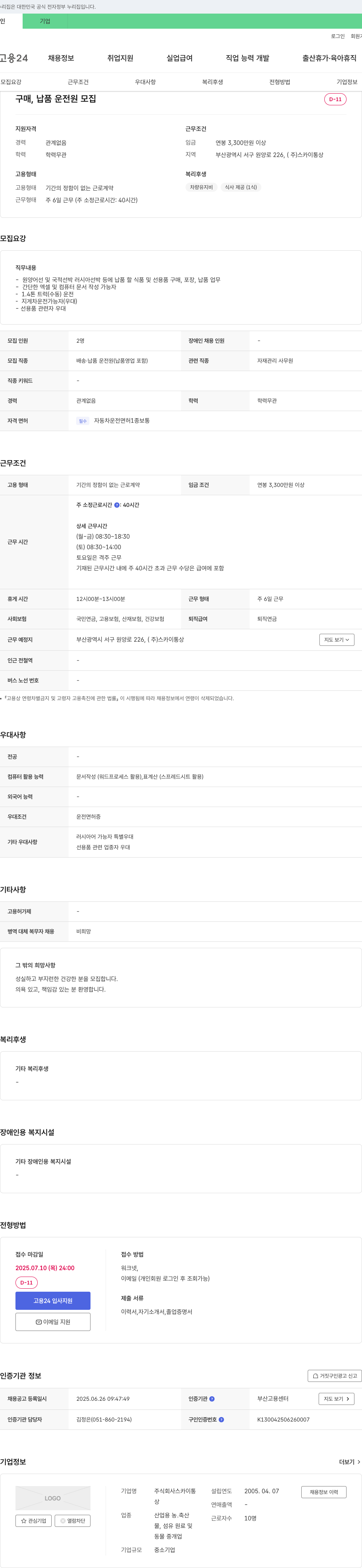Expand 지도 보기 dropdown for 근무 예정지

click(336, 640)
